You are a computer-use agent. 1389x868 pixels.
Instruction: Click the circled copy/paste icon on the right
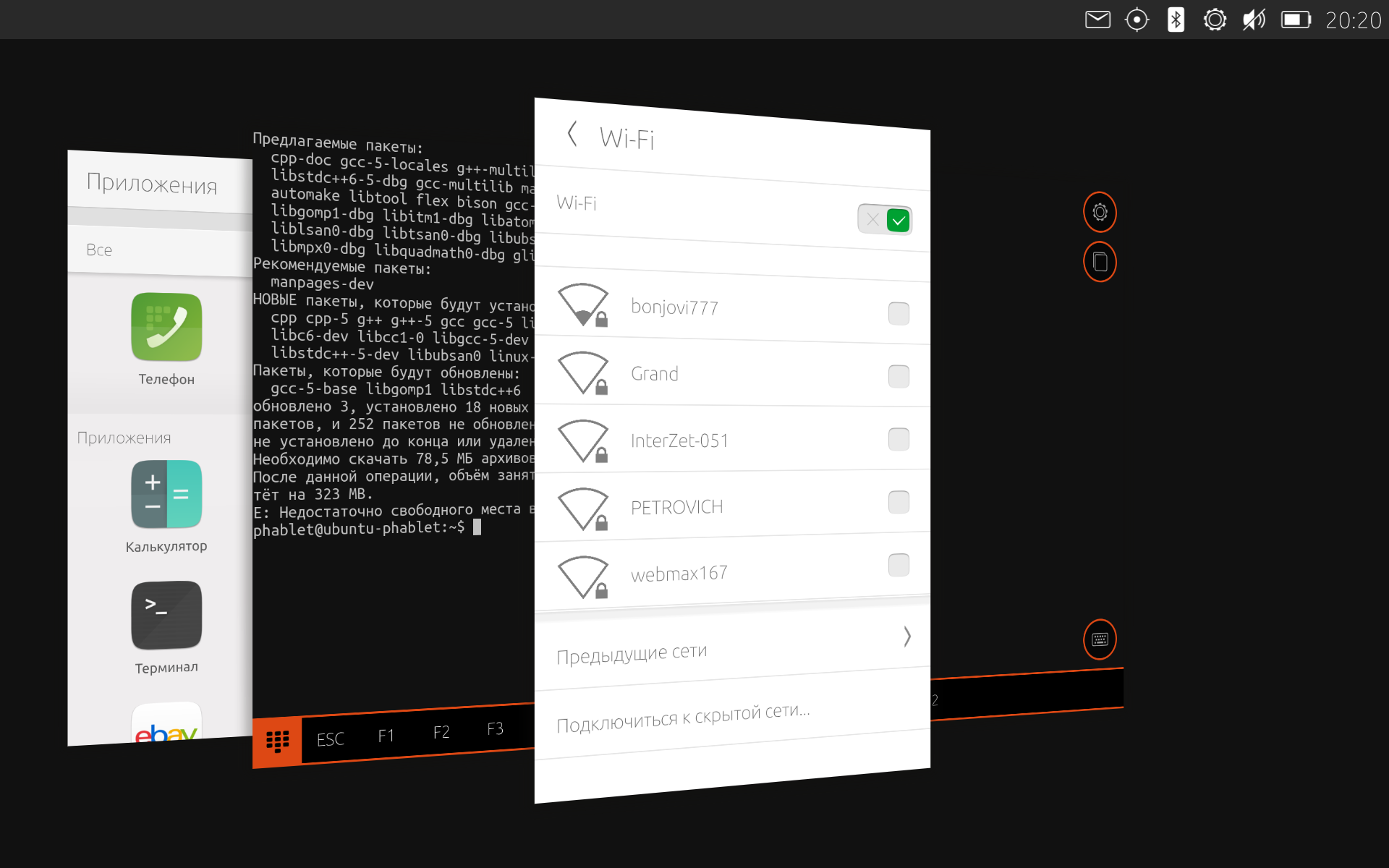point(1100,262)
